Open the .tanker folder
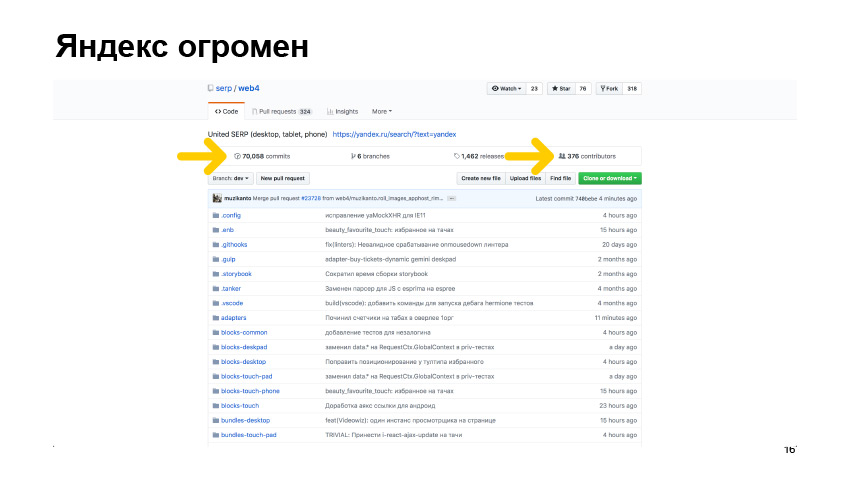 click(x=231, y=288)
